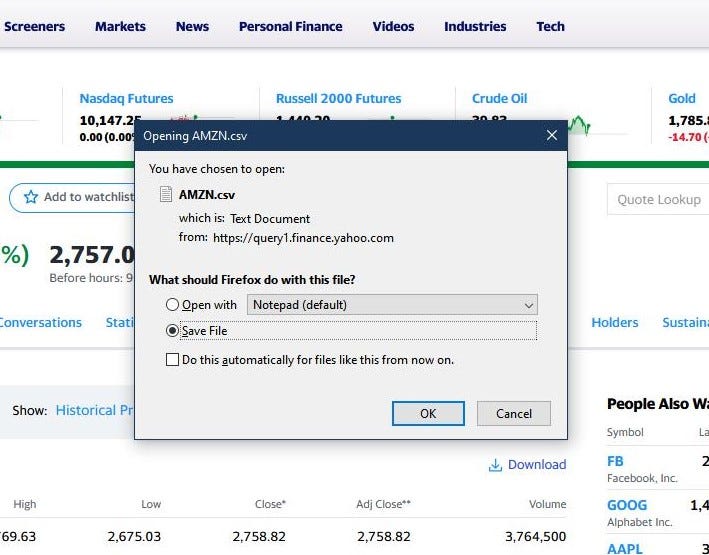Click the Quote Lookup search field
Viewport: 709px width, 555px height.
point(658,199)
